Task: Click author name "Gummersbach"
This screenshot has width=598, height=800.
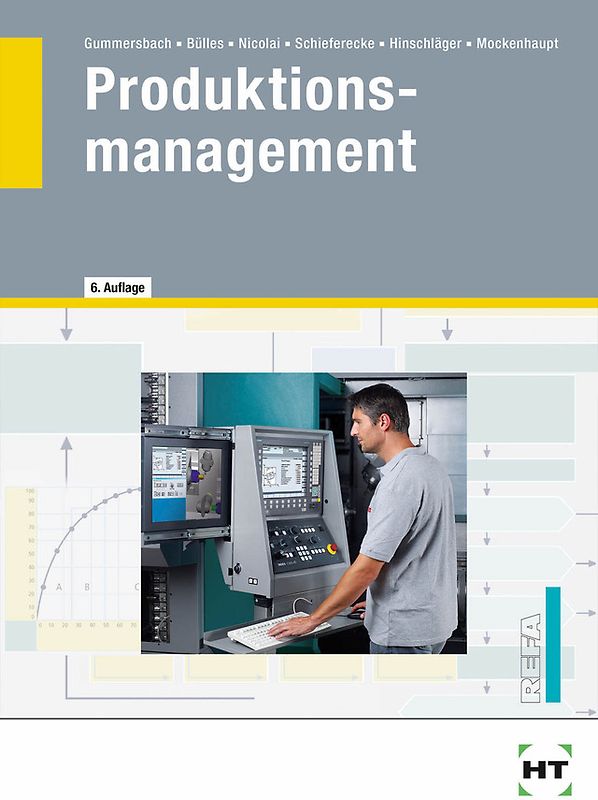Action: 128,43
